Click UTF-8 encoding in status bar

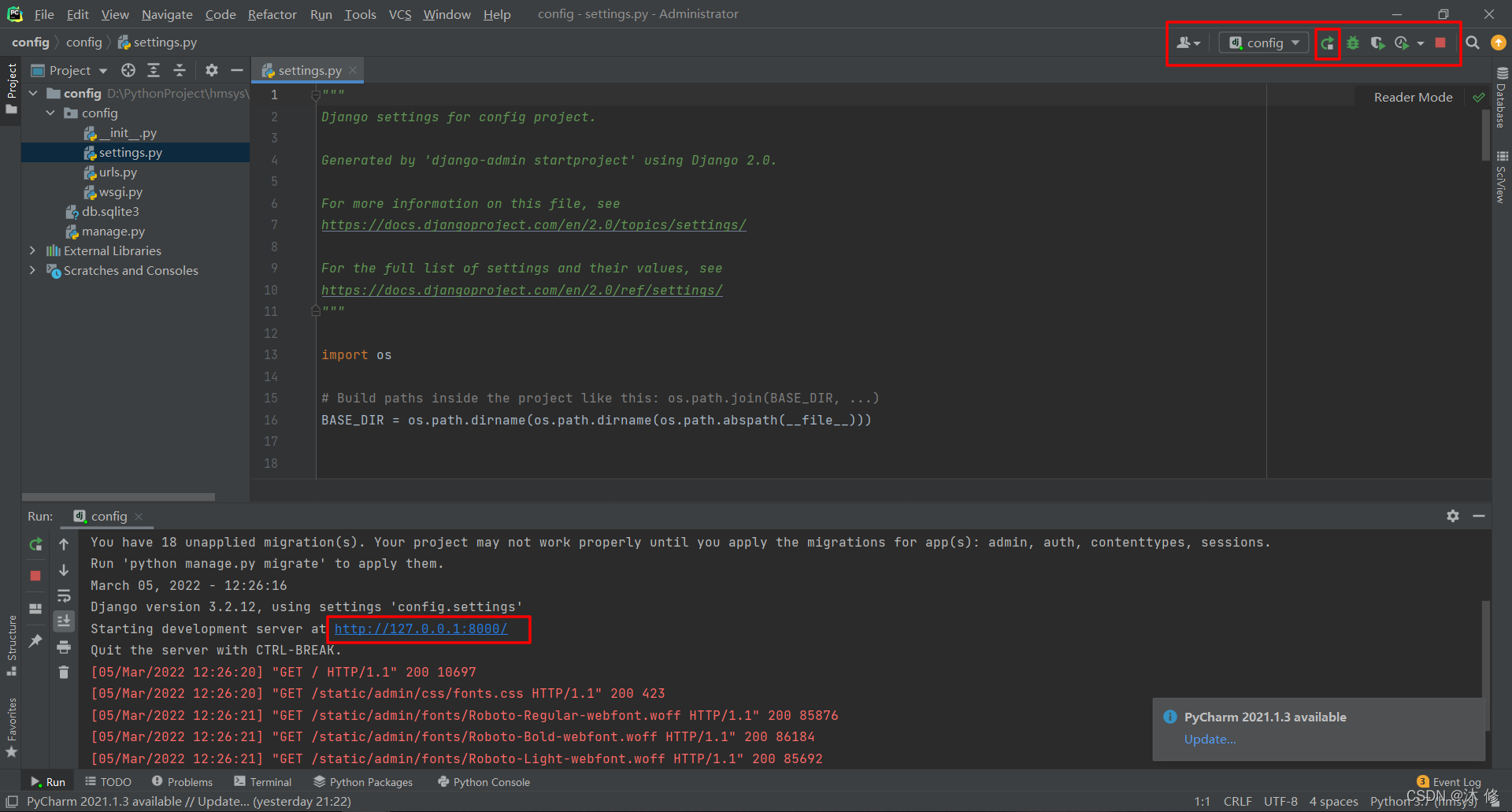(1280, 801)
